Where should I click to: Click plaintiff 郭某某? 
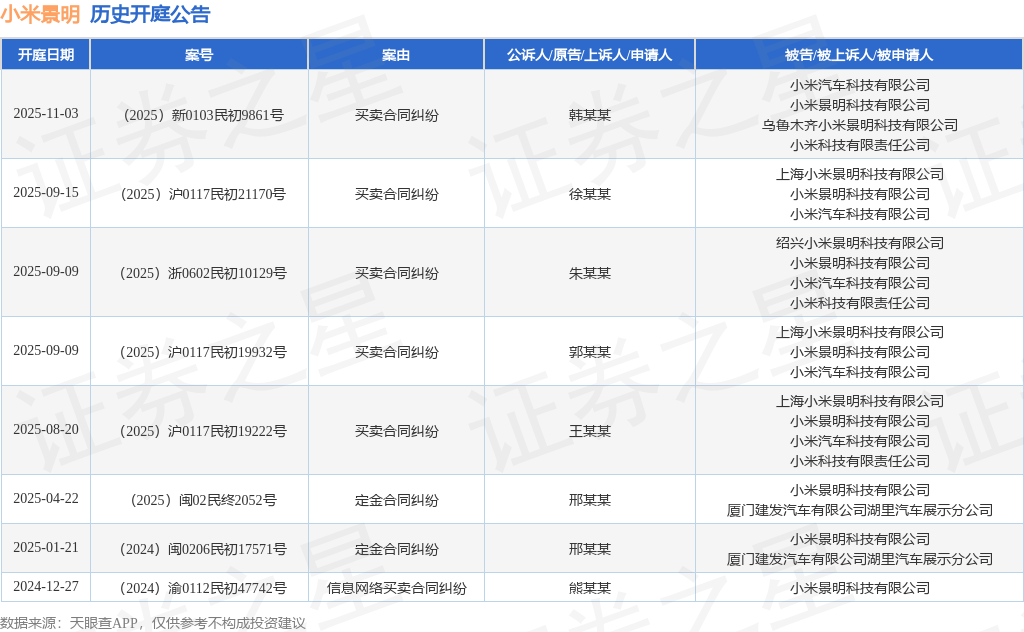point(590,353)
